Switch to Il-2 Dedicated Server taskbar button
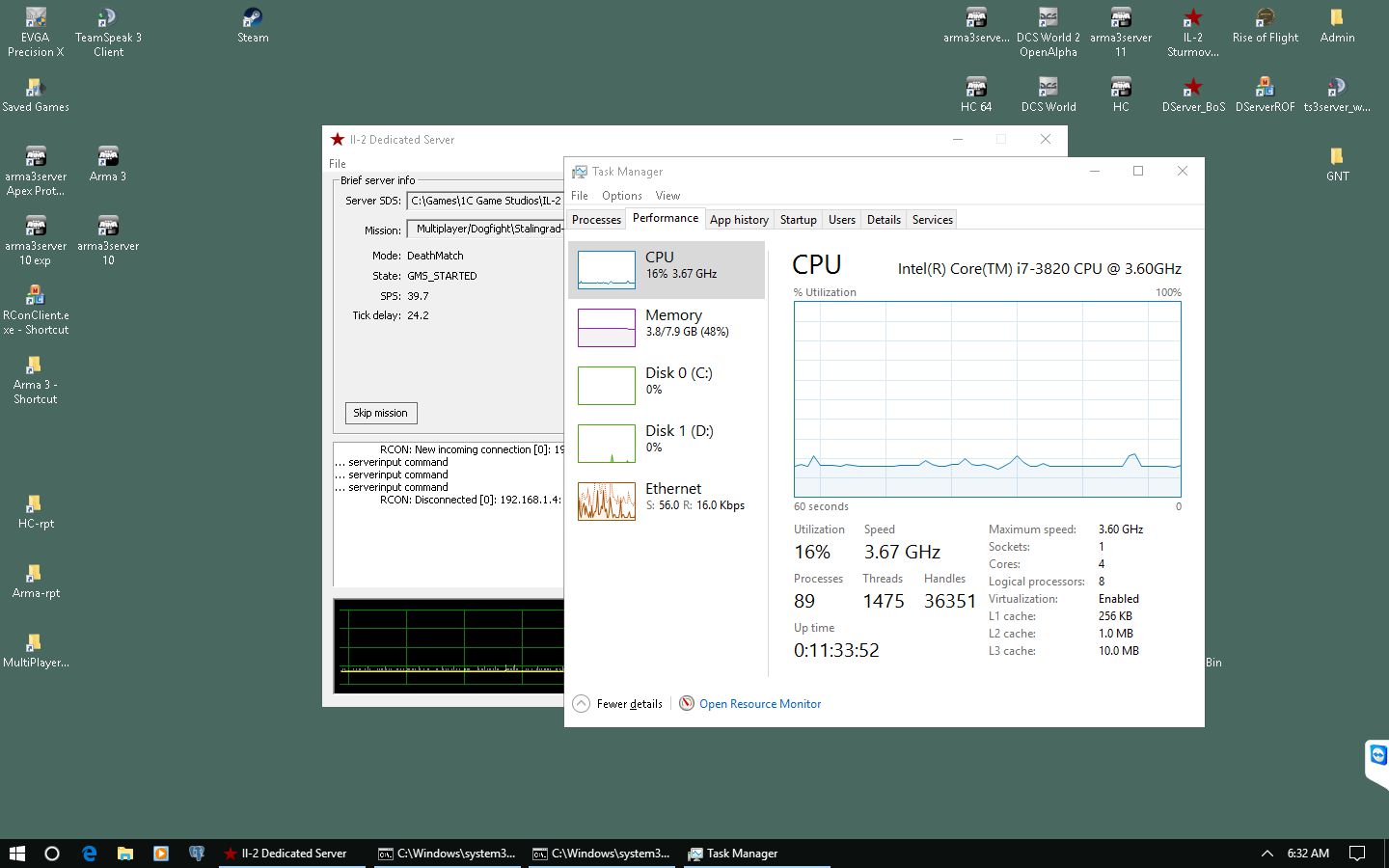The height and width of the screenshot is (868, 1389). tap(293, 854)
